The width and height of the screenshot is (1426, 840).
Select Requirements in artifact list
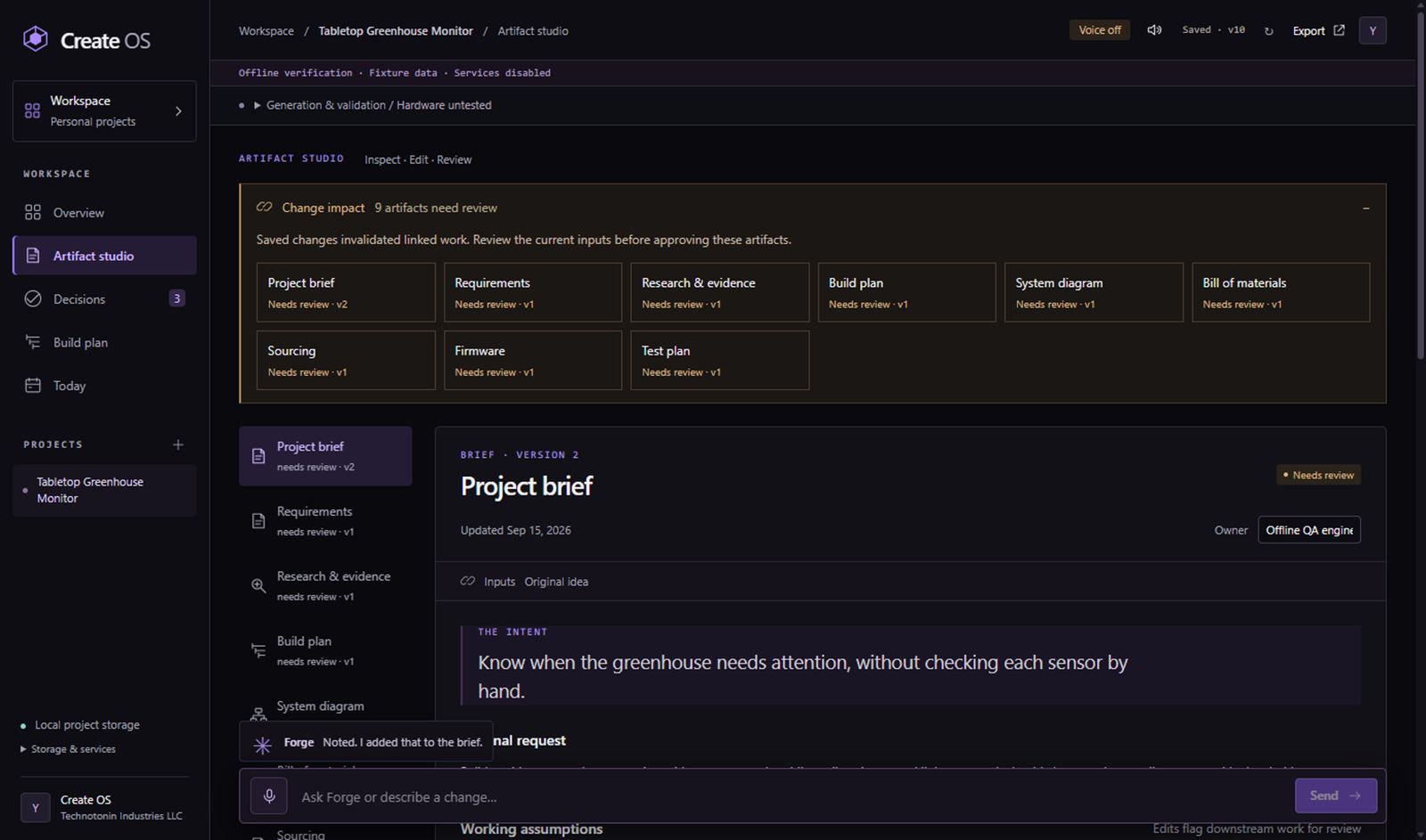pyautogui.click(x=325, y=521)
